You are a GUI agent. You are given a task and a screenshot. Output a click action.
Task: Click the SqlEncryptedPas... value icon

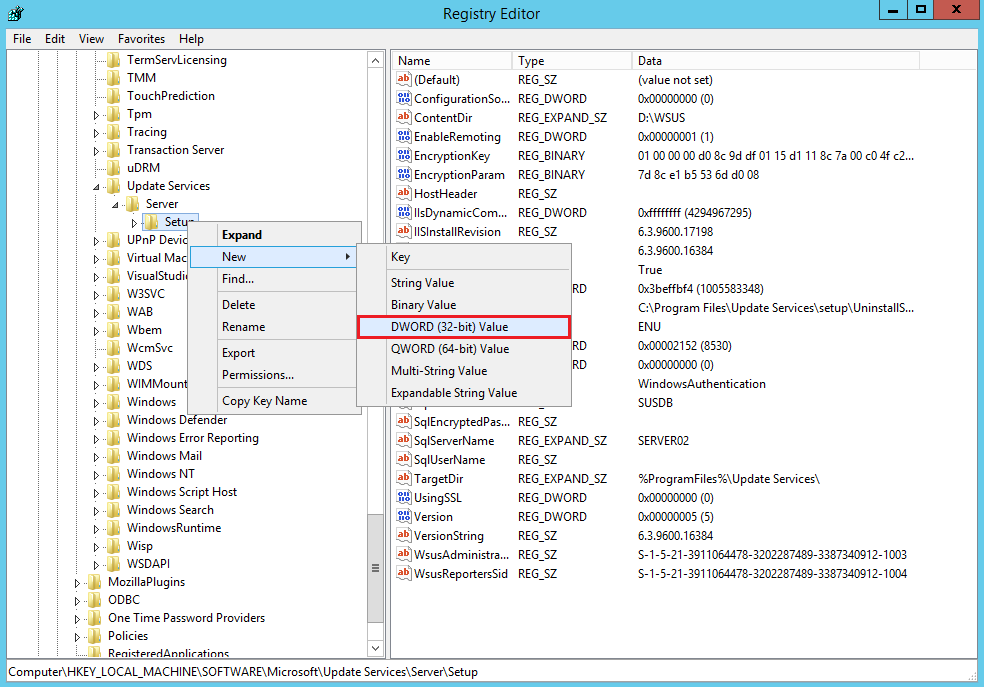coord(404,421)
